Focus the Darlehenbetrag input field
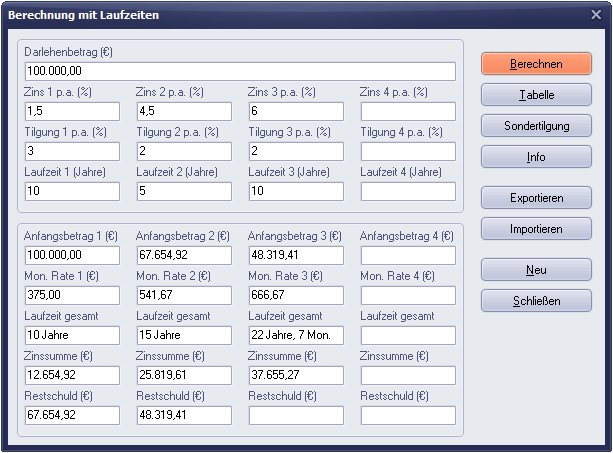Viewport: 613px width, 453px height. pos(240,71)
